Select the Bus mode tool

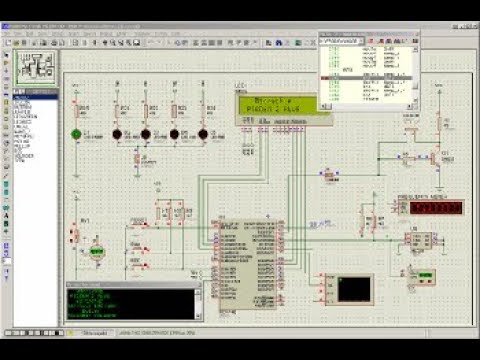coord(6,95)
